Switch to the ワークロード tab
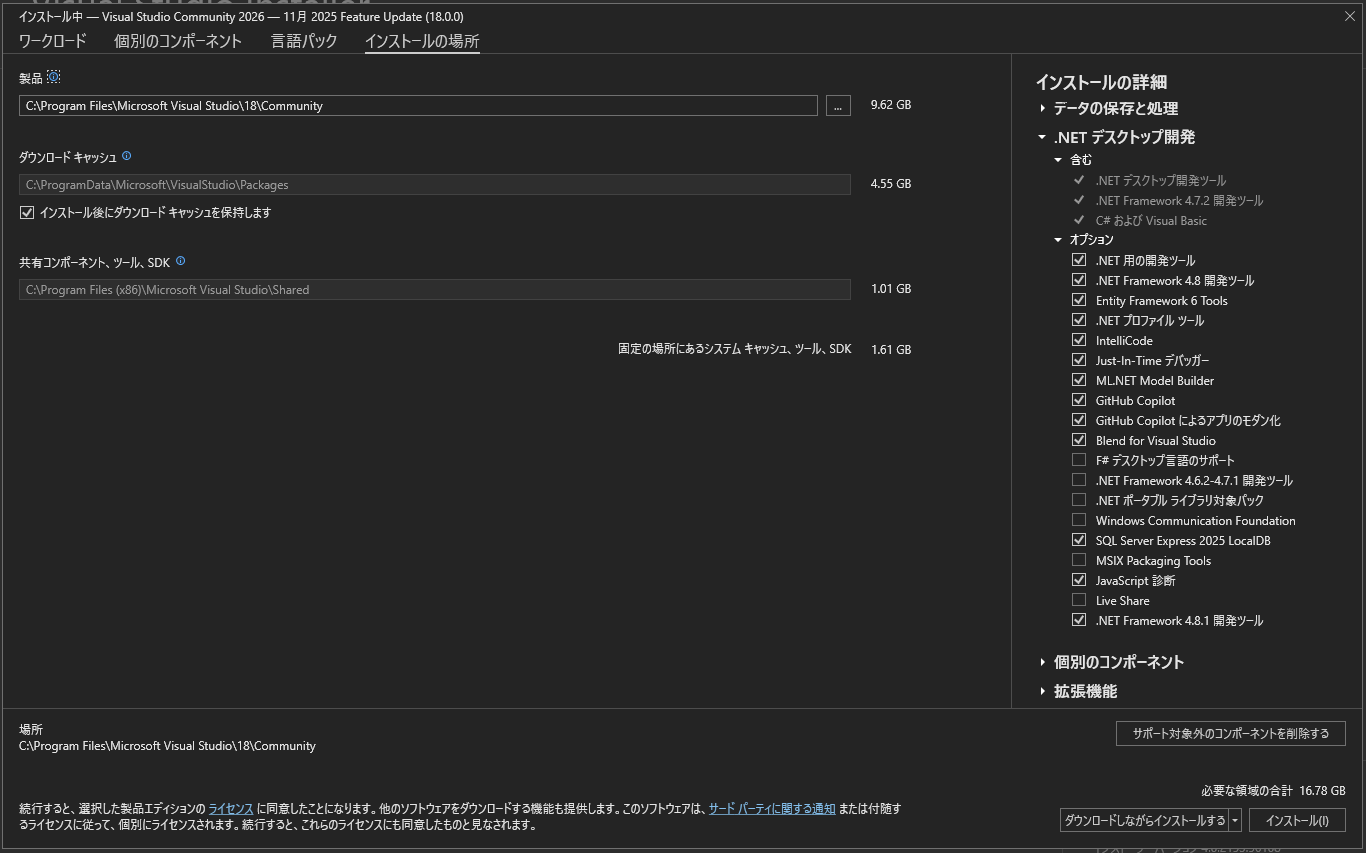Screen dimensions: 1366x853 [x=53, y=41]
